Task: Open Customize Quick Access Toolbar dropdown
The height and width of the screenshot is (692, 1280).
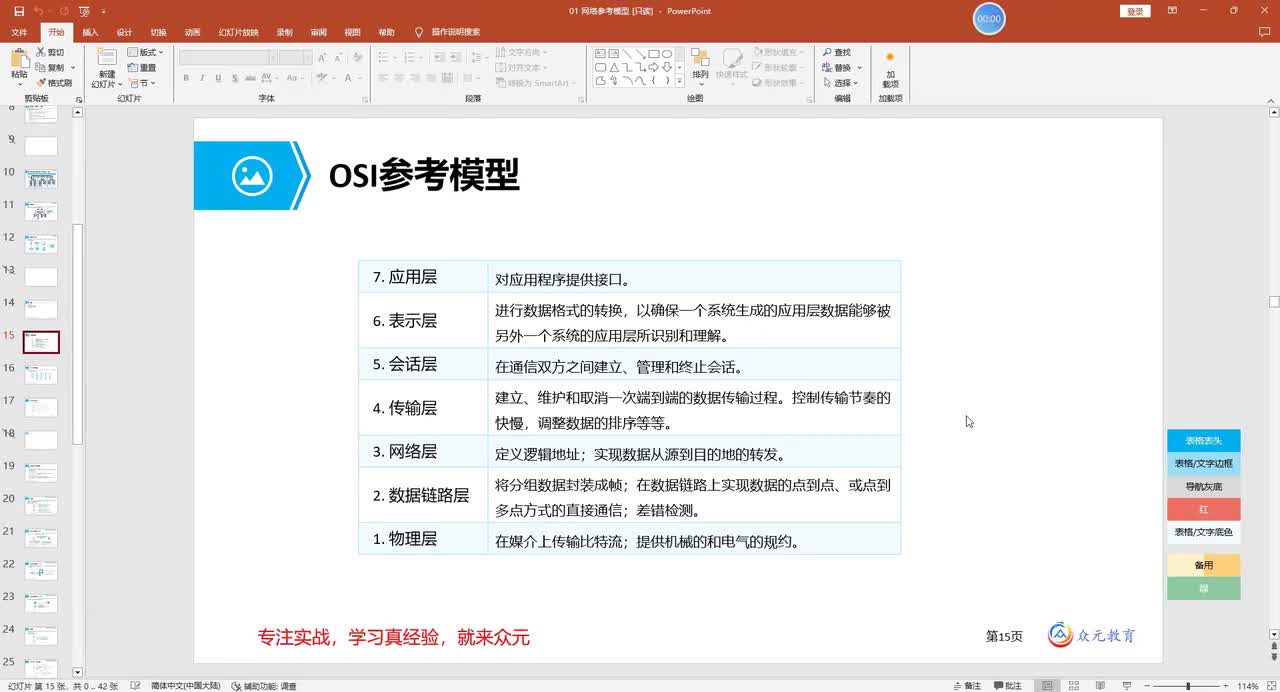Action: pos(103,11)
